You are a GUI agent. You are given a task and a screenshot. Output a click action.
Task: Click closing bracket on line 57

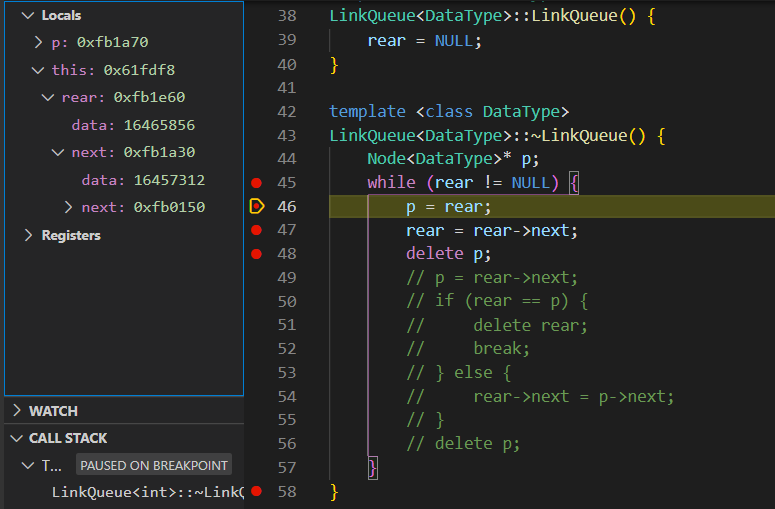pyautogui.click(x=373, y=467)
